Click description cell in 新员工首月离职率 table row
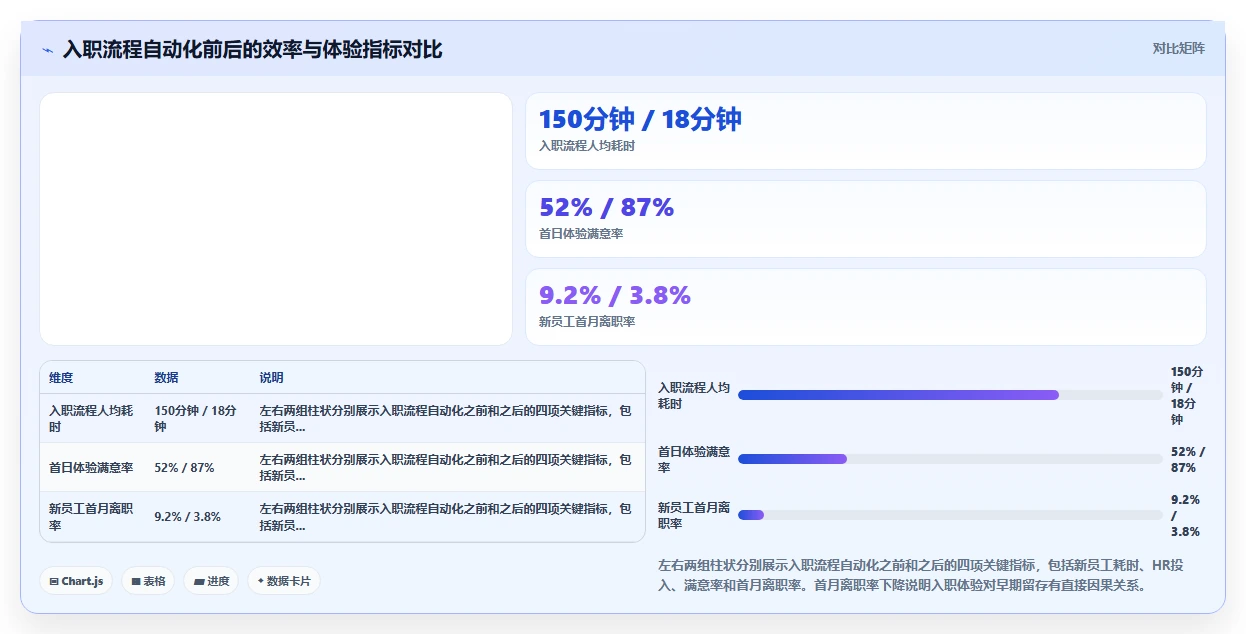Image resolution: width=1246 pixels, height=634 pixels. (446, 516)
